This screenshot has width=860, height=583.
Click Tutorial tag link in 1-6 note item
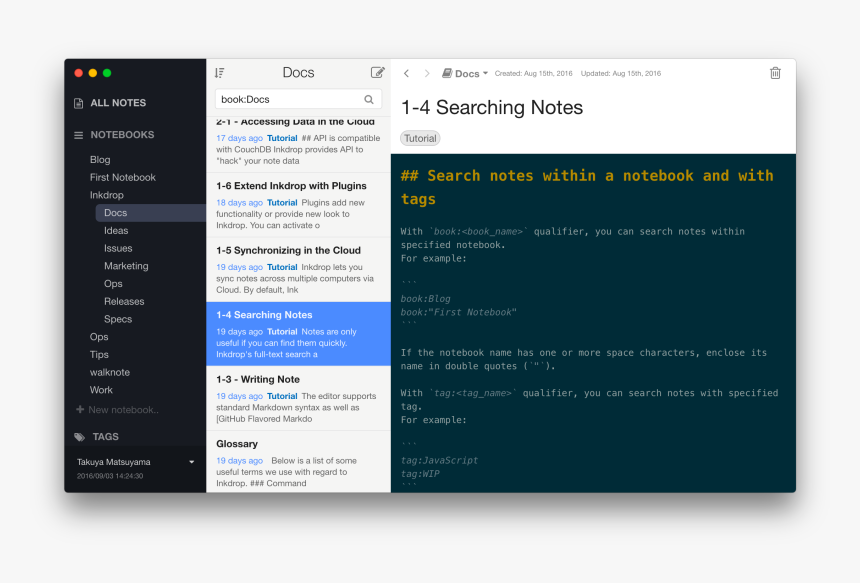coord(282,203)
